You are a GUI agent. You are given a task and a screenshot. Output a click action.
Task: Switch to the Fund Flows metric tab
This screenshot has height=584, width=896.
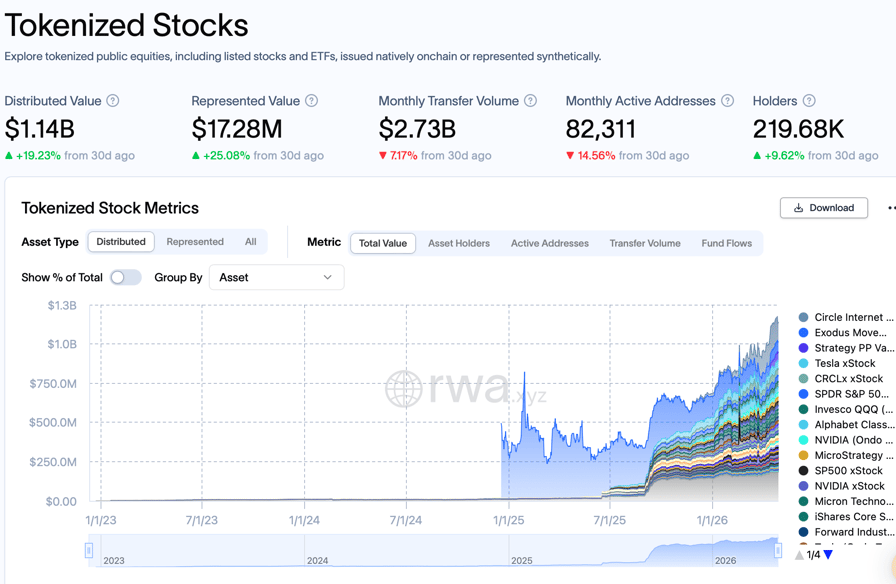tap(727, 242)
